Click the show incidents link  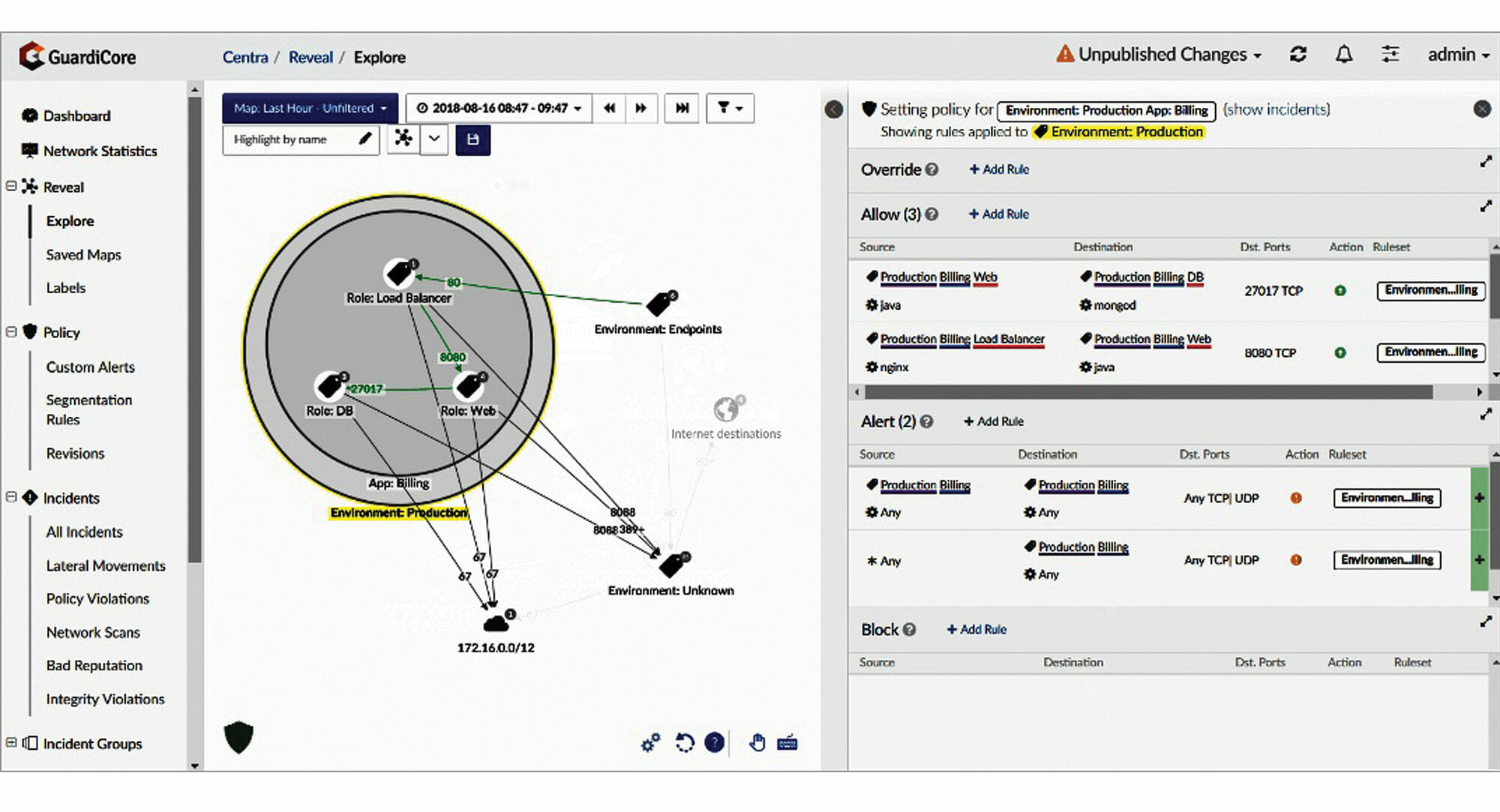point(1276,109)
